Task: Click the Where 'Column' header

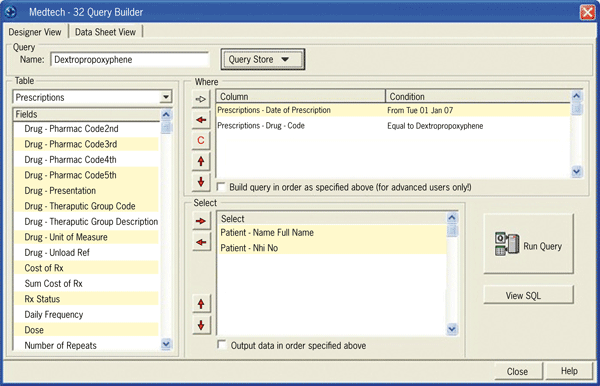Action: [x=301, y=96]
